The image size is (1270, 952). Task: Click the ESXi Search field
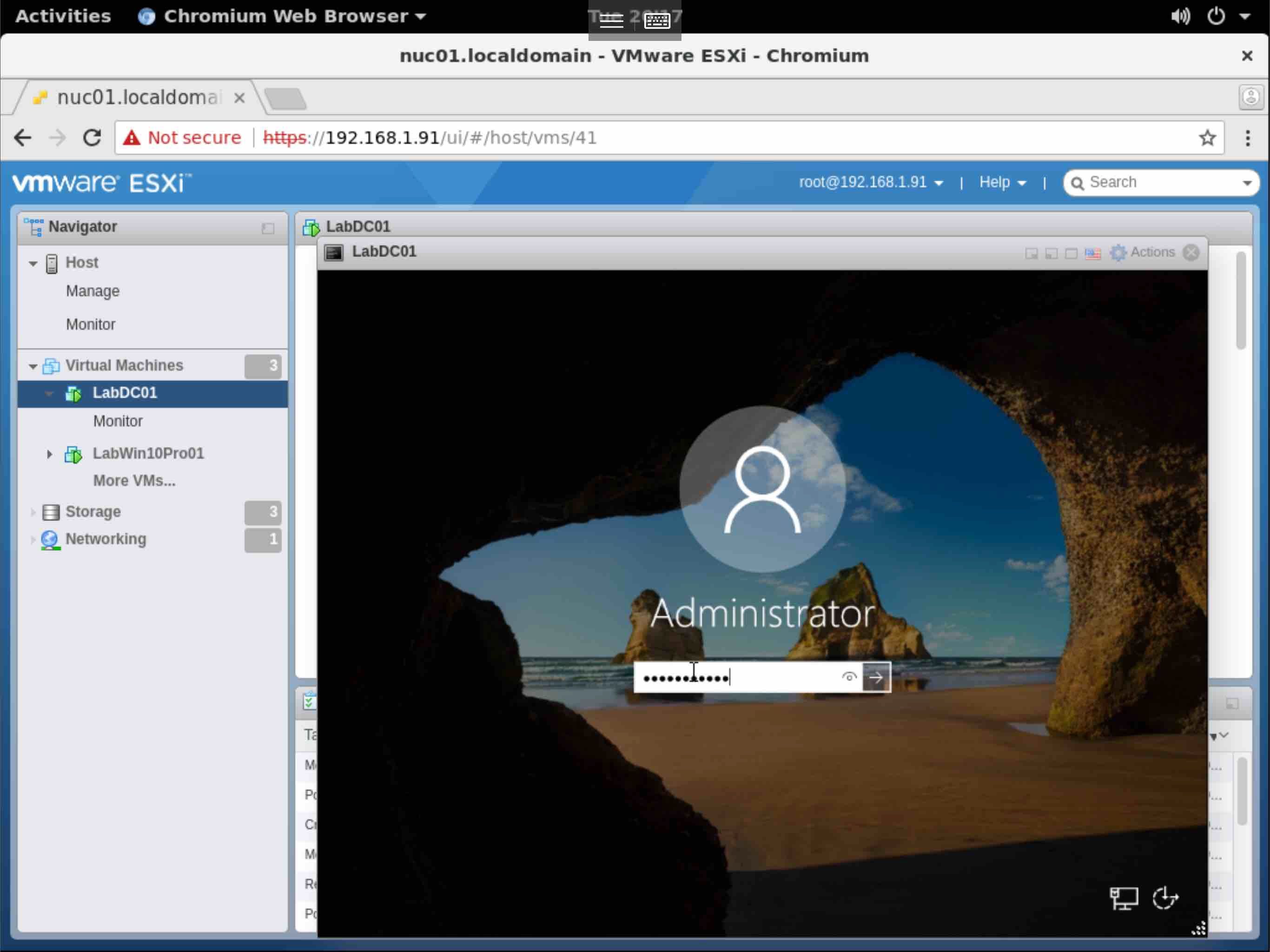[x=1161, y=183]
